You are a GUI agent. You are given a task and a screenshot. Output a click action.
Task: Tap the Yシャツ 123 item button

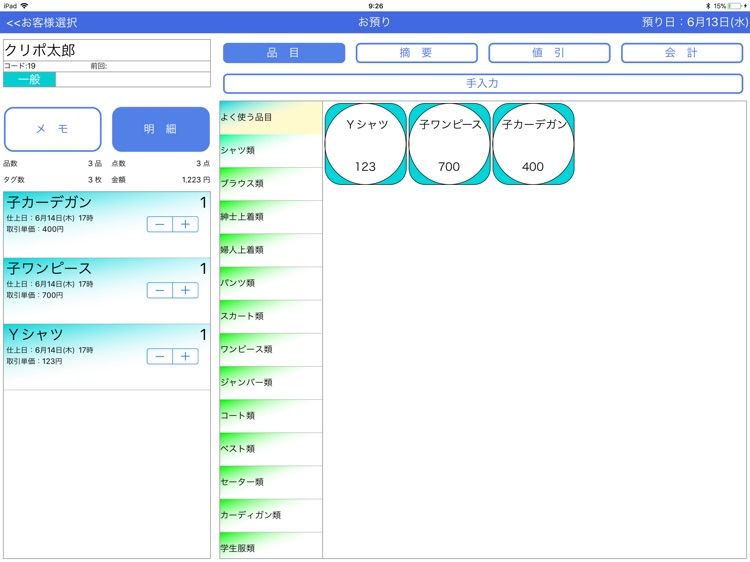tap(366, 144)
